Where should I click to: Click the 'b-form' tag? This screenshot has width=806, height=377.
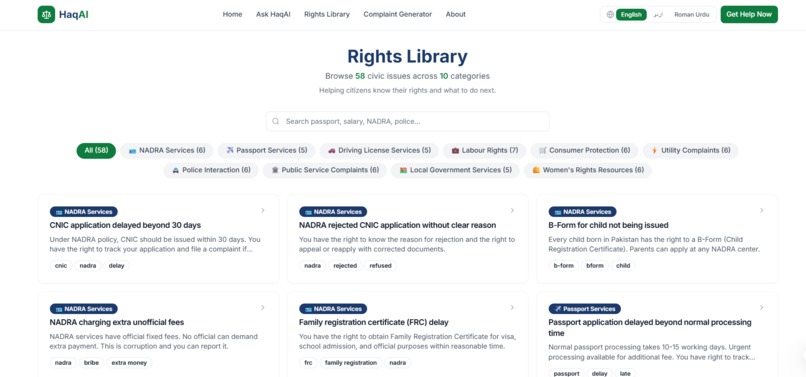(x=563, y=266)
